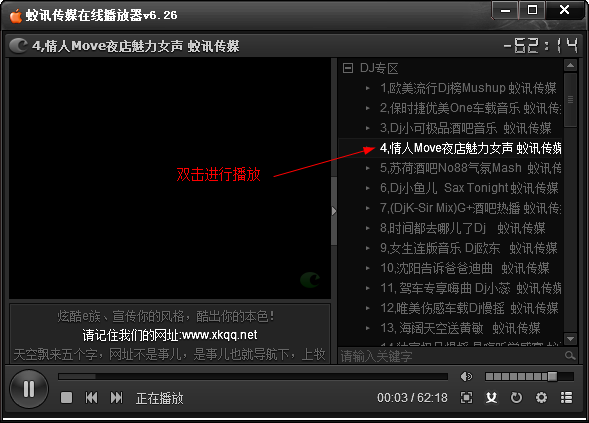Skip to the previous track

tap(91, 397)
